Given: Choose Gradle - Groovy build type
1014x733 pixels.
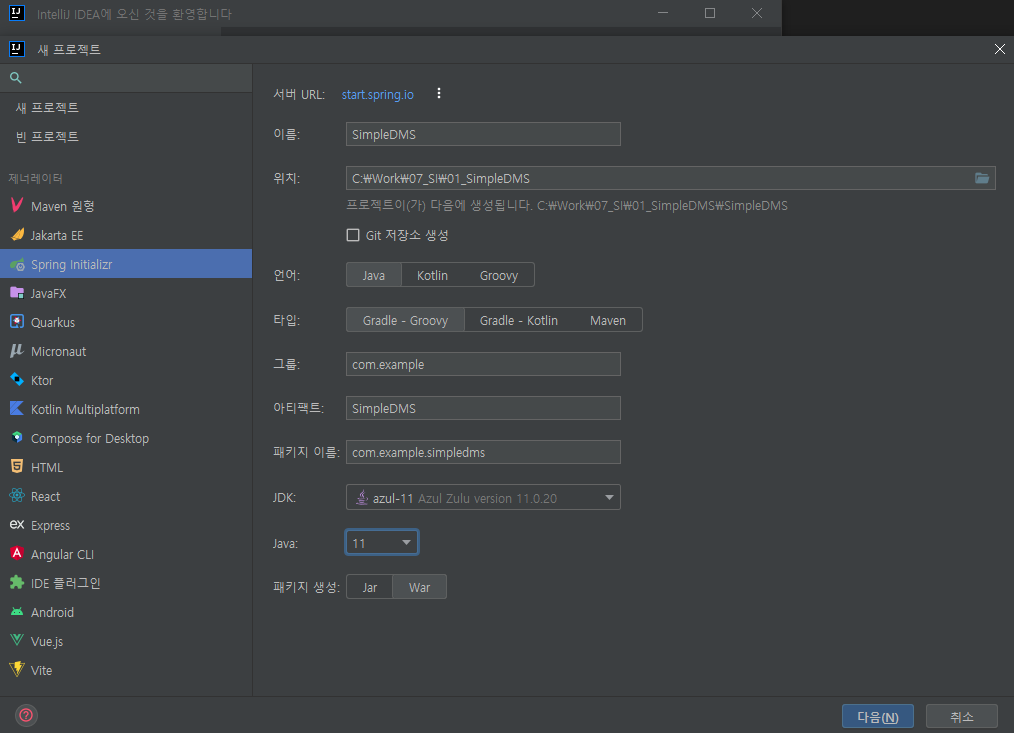Looking at the screenshot, I should [x=405, y=320].
